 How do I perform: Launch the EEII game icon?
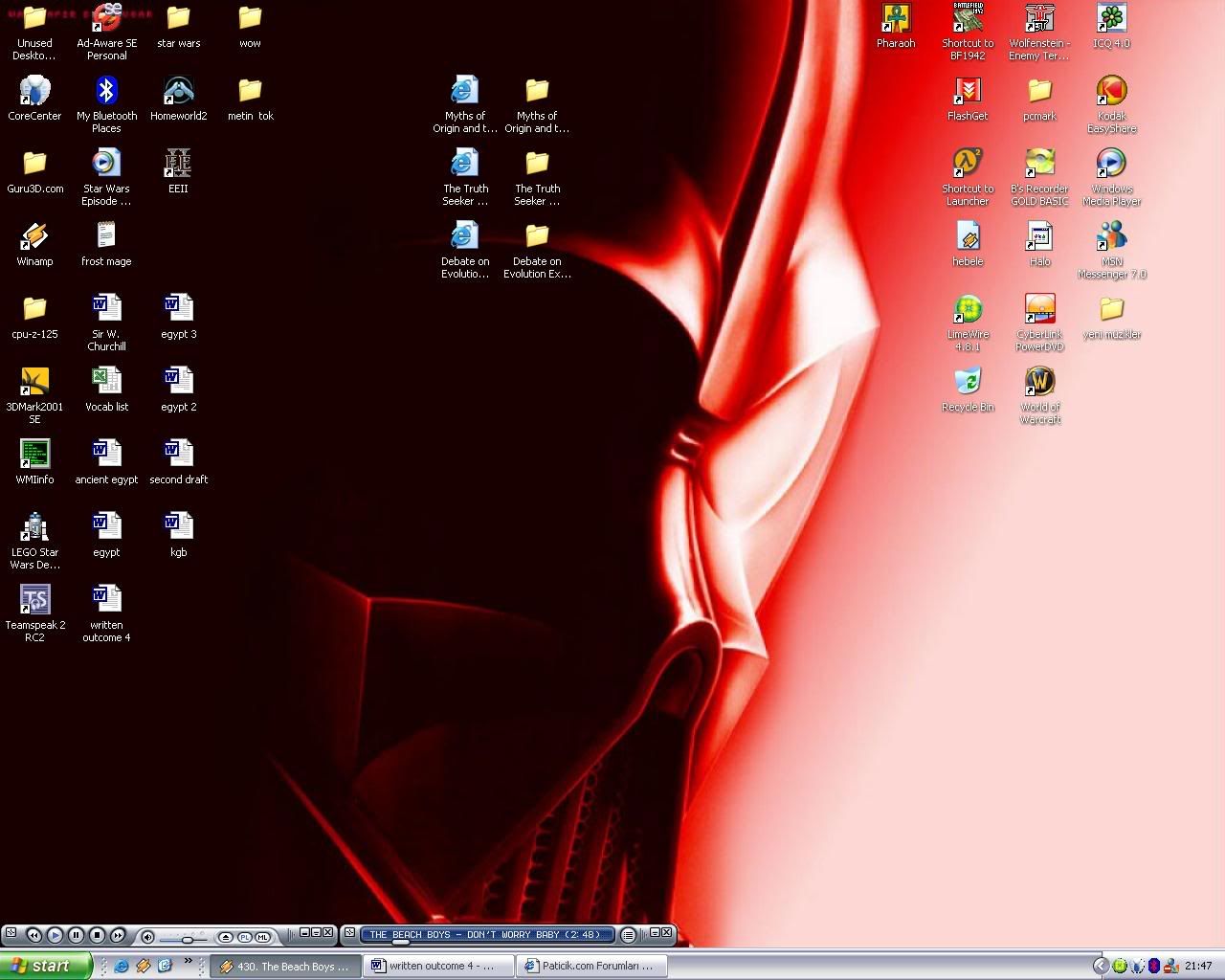[178, 171]
